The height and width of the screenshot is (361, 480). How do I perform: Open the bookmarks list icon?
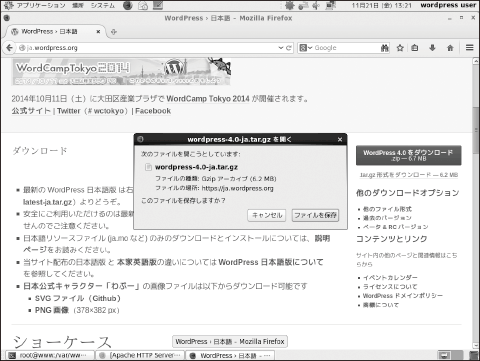[415, 48]
